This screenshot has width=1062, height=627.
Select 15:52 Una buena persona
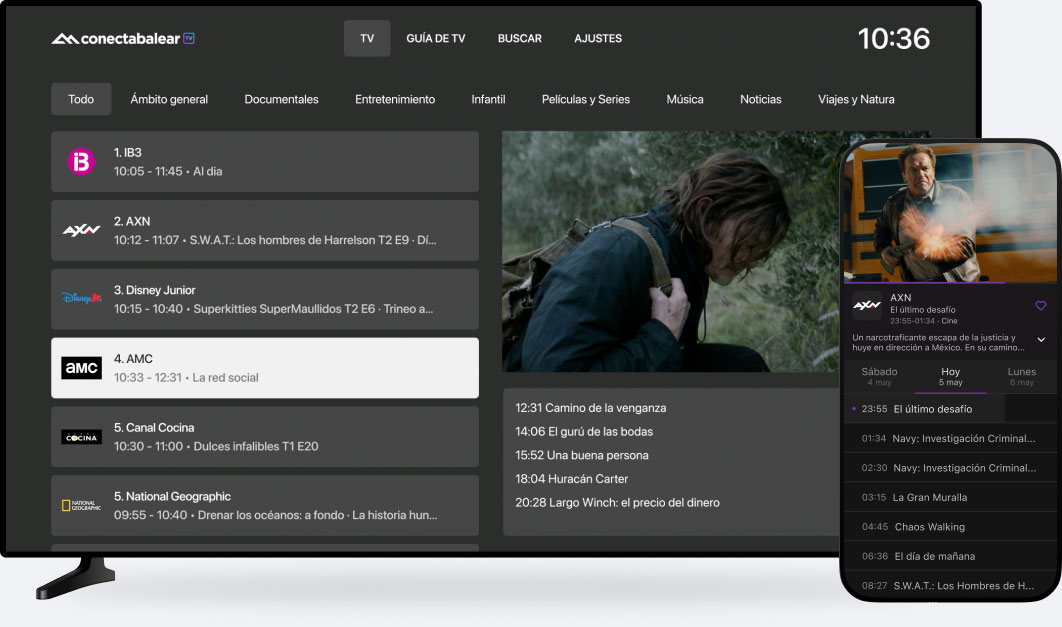(582, 455)
